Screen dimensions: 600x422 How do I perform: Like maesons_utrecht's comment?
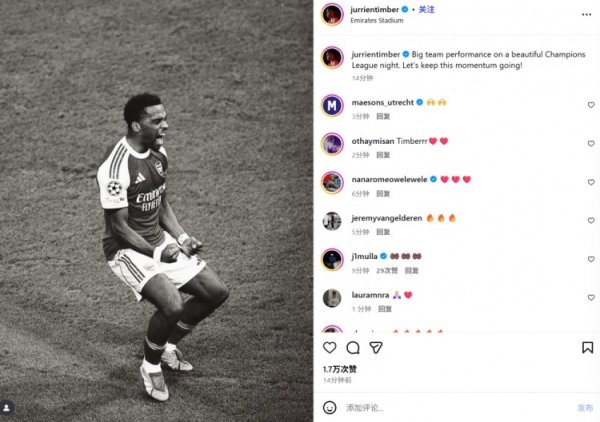[x=590, y=104]
